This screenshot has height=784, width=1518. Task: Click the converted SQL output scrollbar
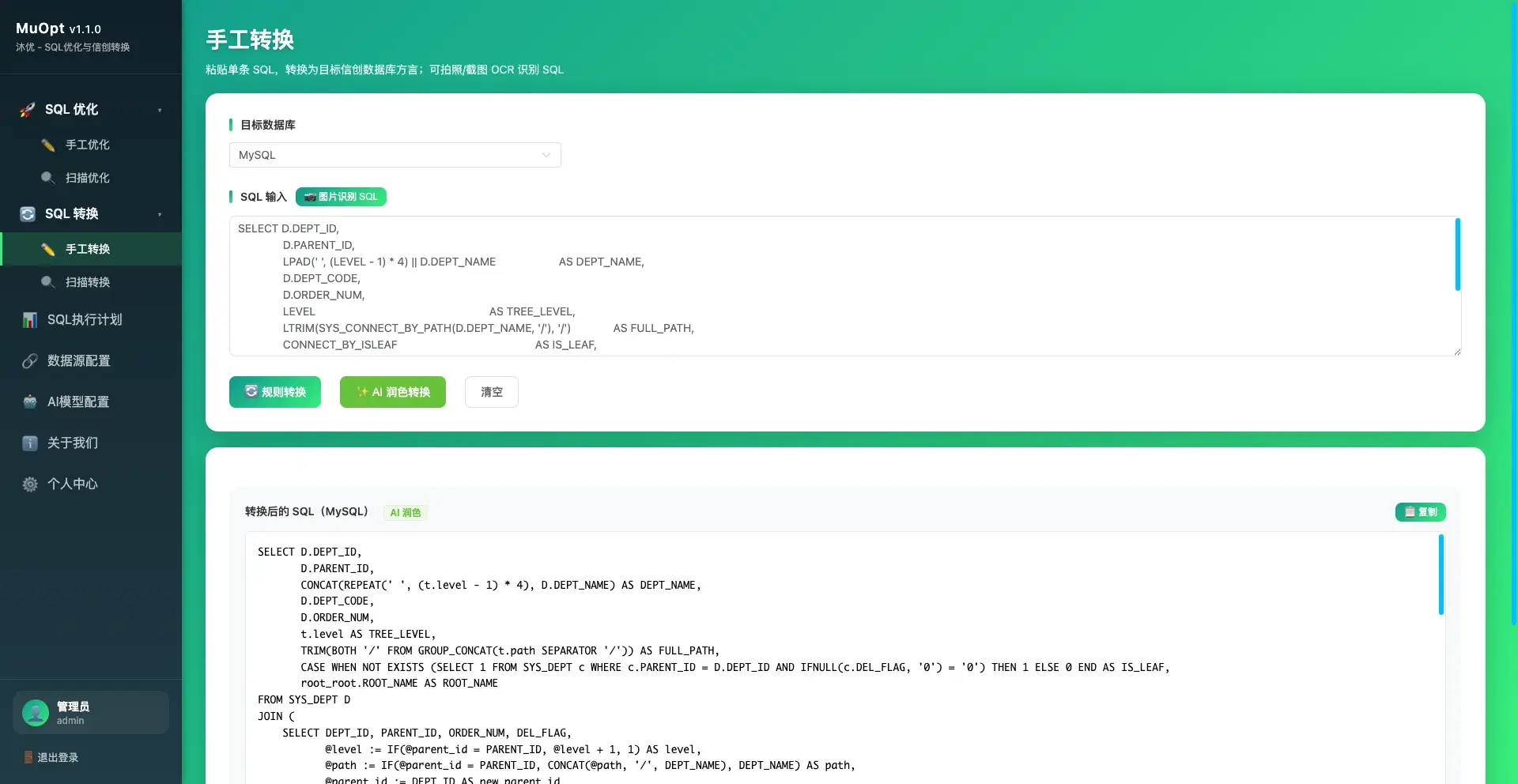click(x=1441, y=575)
